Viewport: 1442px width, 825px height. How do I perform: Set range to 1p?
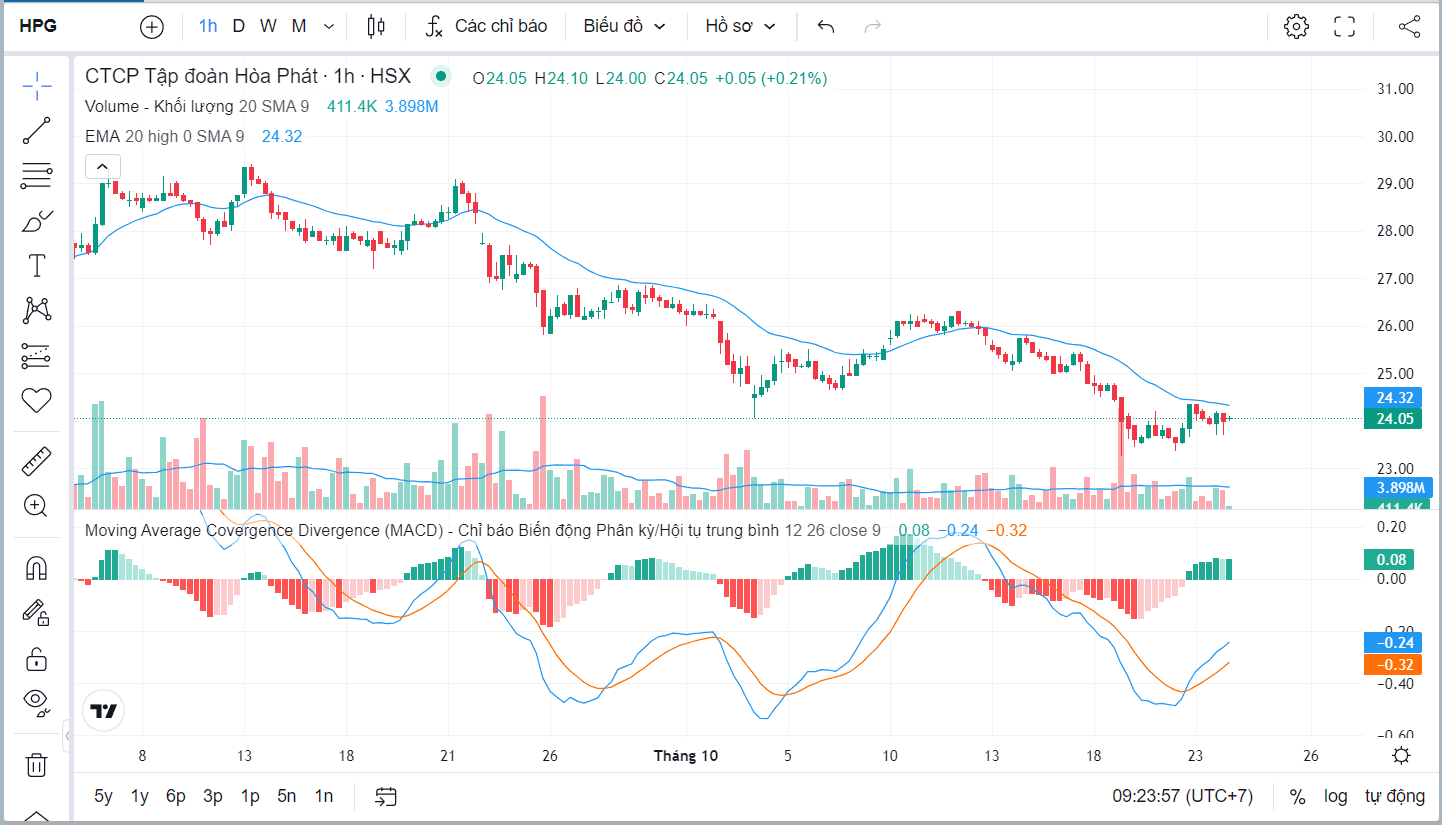250,797
